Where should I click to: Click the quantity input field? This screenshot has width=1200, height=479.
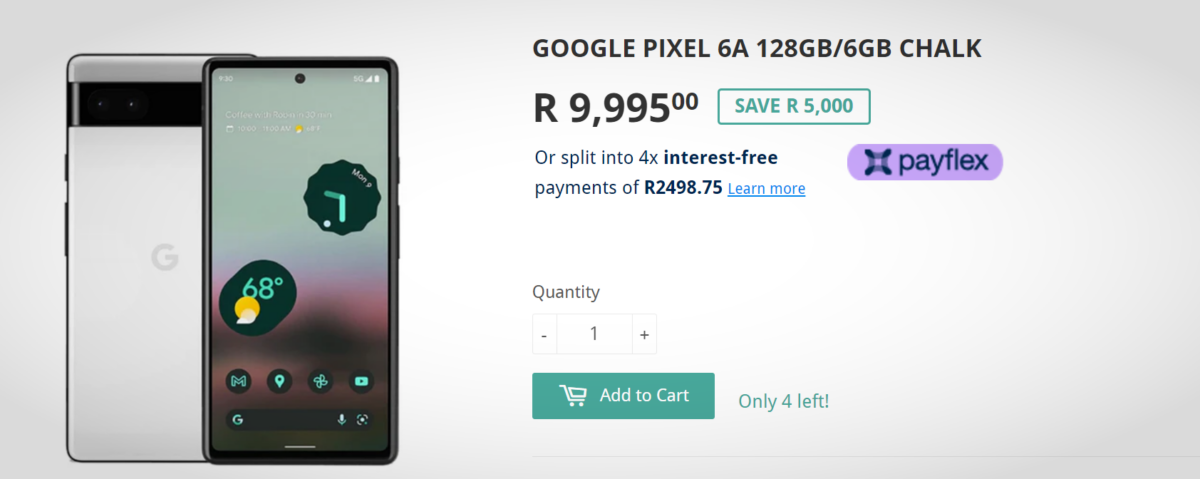coord(594,334)
